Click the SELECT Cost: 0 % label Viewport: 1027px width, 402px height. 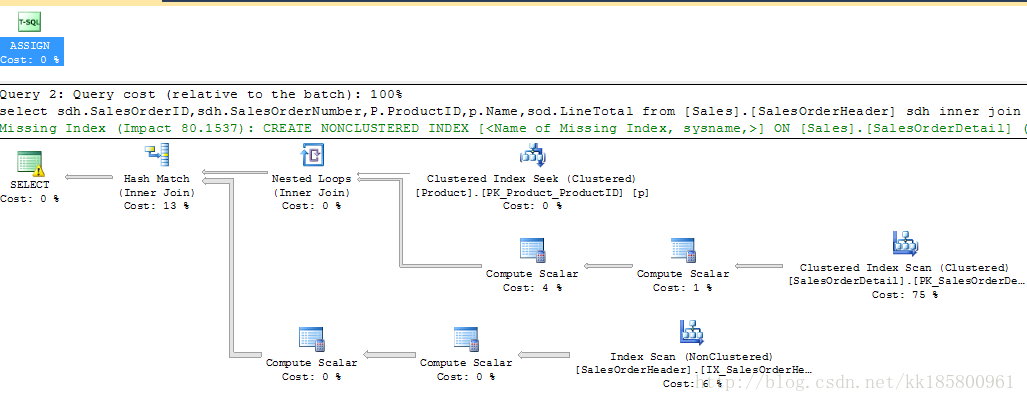[x=29, y=192]
